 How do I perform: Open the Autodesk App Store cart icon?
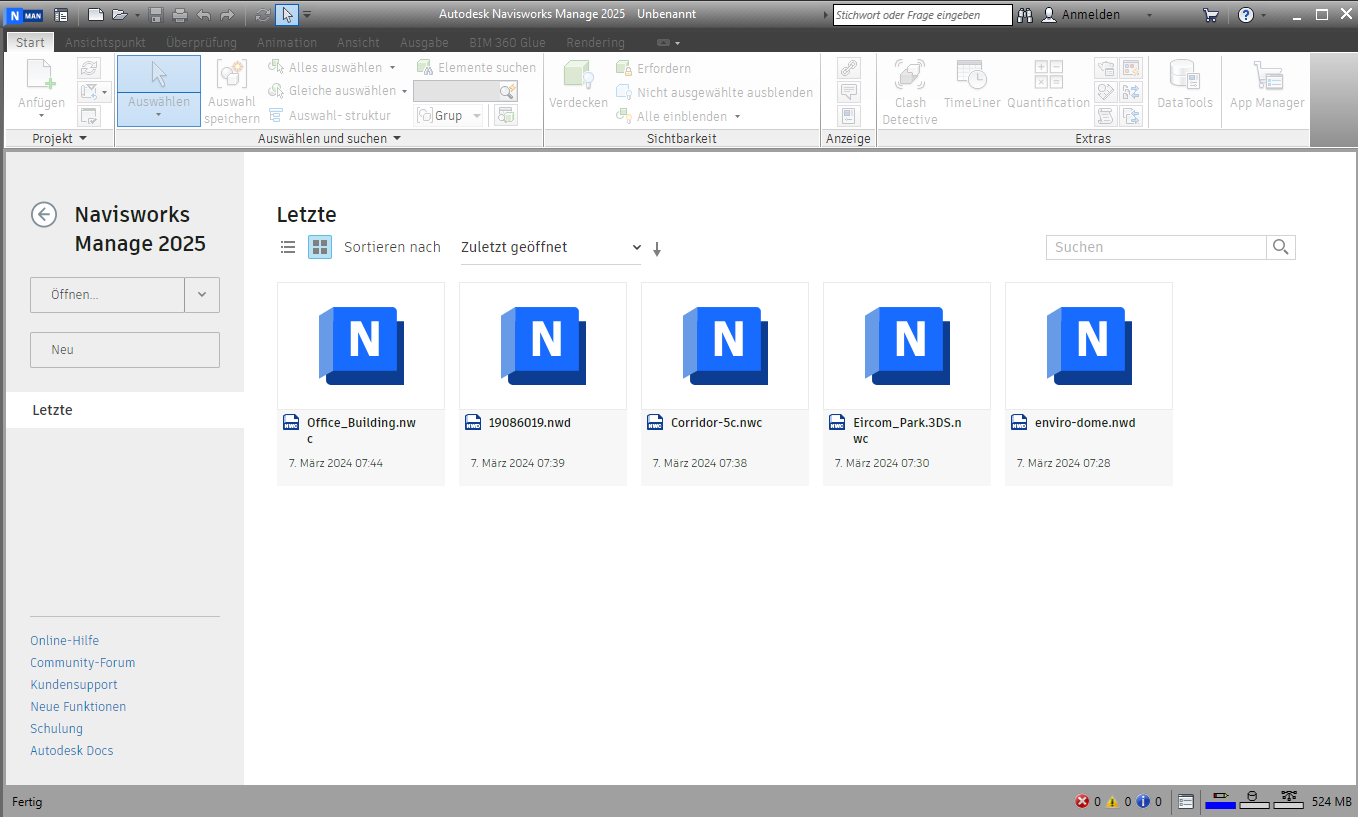[1211, 15]
